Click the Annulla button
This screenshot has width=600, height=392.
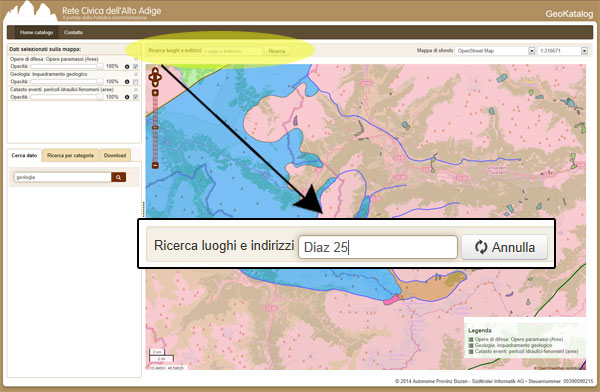[x=505, y=247]
